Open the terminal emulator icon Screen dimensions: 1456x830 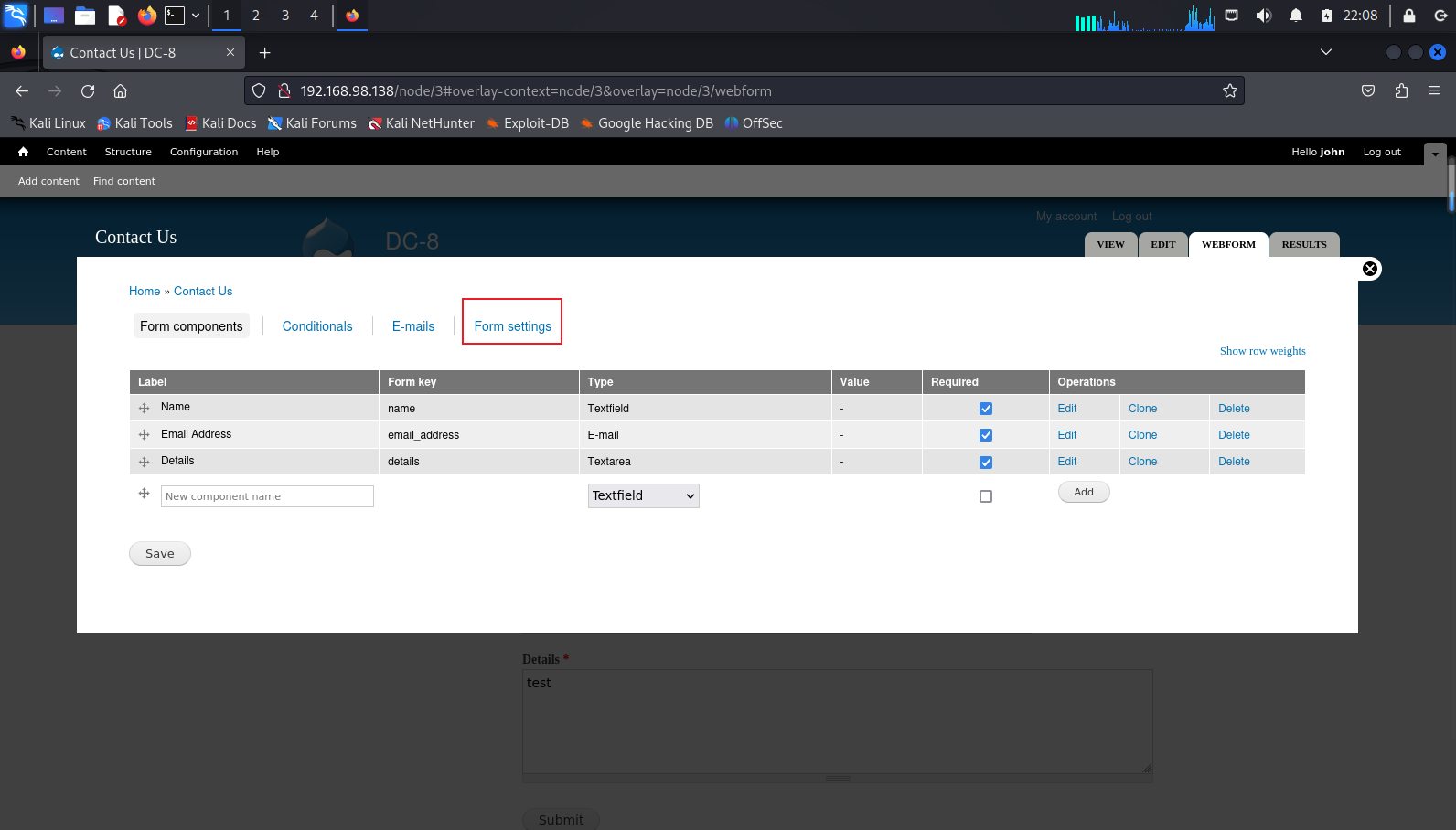(175, 15)
